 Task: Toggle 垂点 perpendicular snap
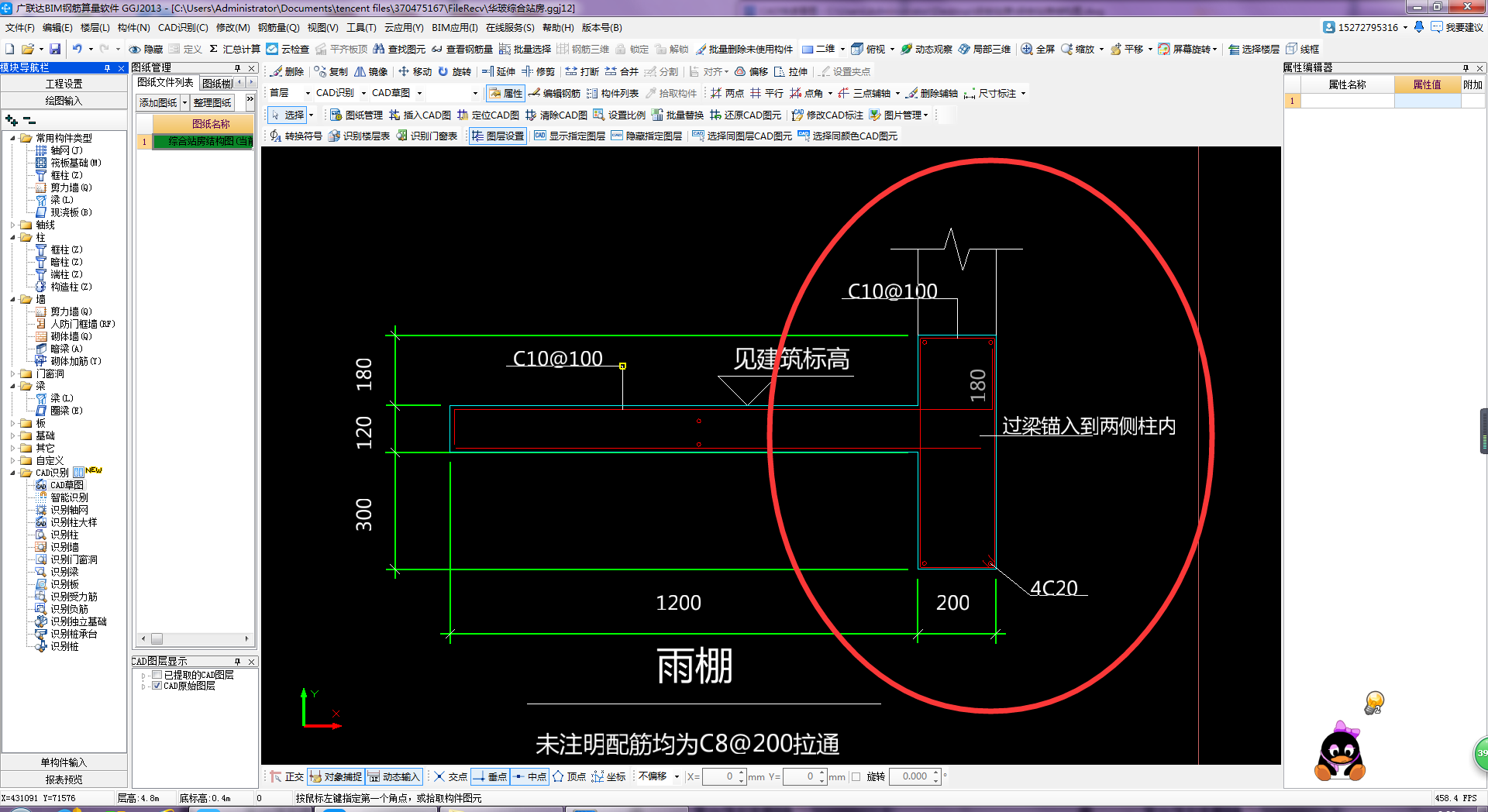click(490, 776)
